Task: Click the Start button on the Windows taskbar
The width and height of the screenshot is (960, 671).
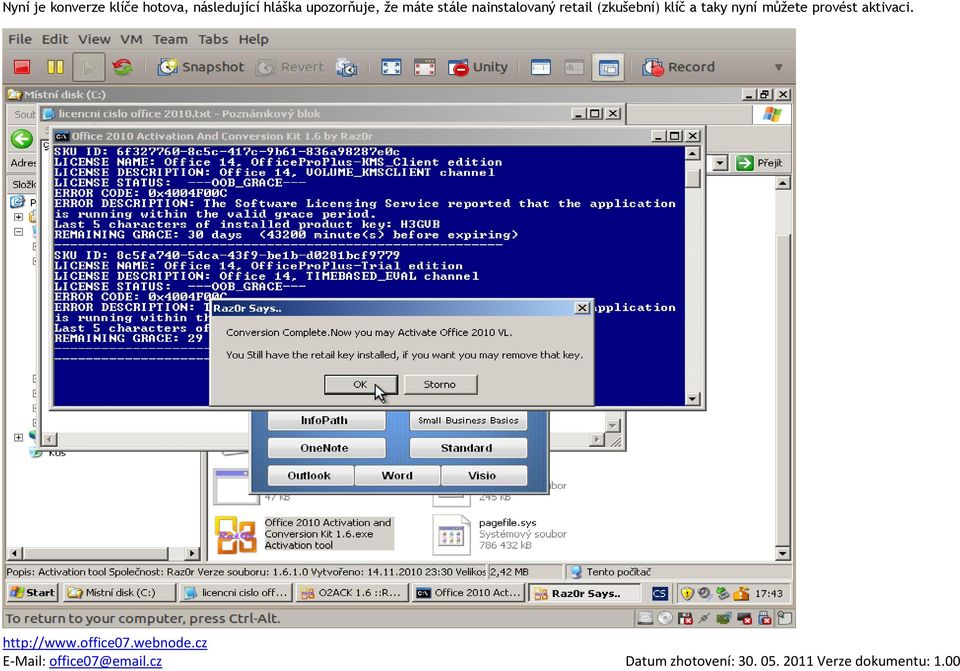Action: (33, 593)
